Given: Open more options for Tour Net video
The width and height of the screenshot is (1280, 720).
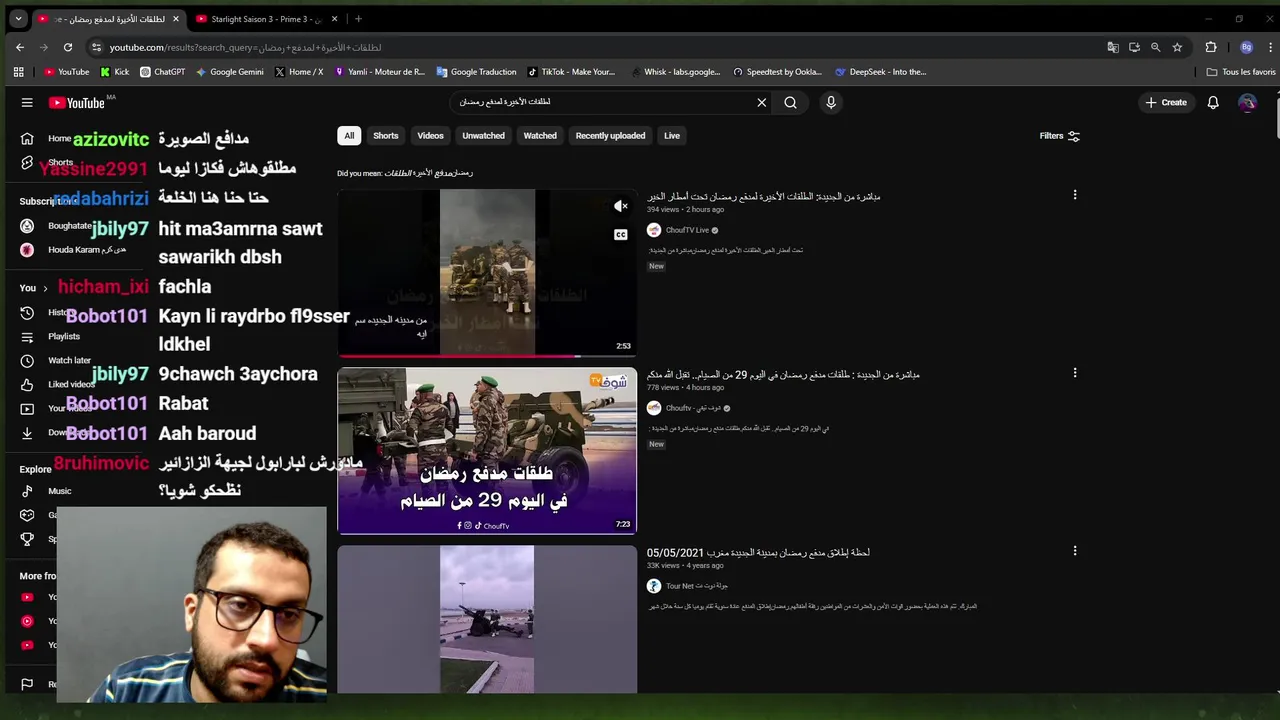Looking at the screenshot, I should (x=1075, y=551).
